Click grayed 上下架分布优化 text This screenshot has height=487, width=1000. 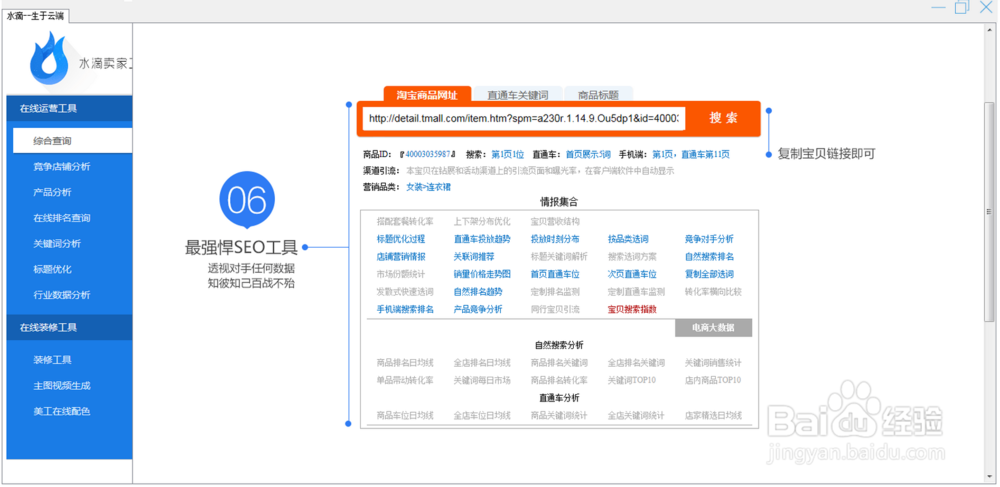pos(482,222)
